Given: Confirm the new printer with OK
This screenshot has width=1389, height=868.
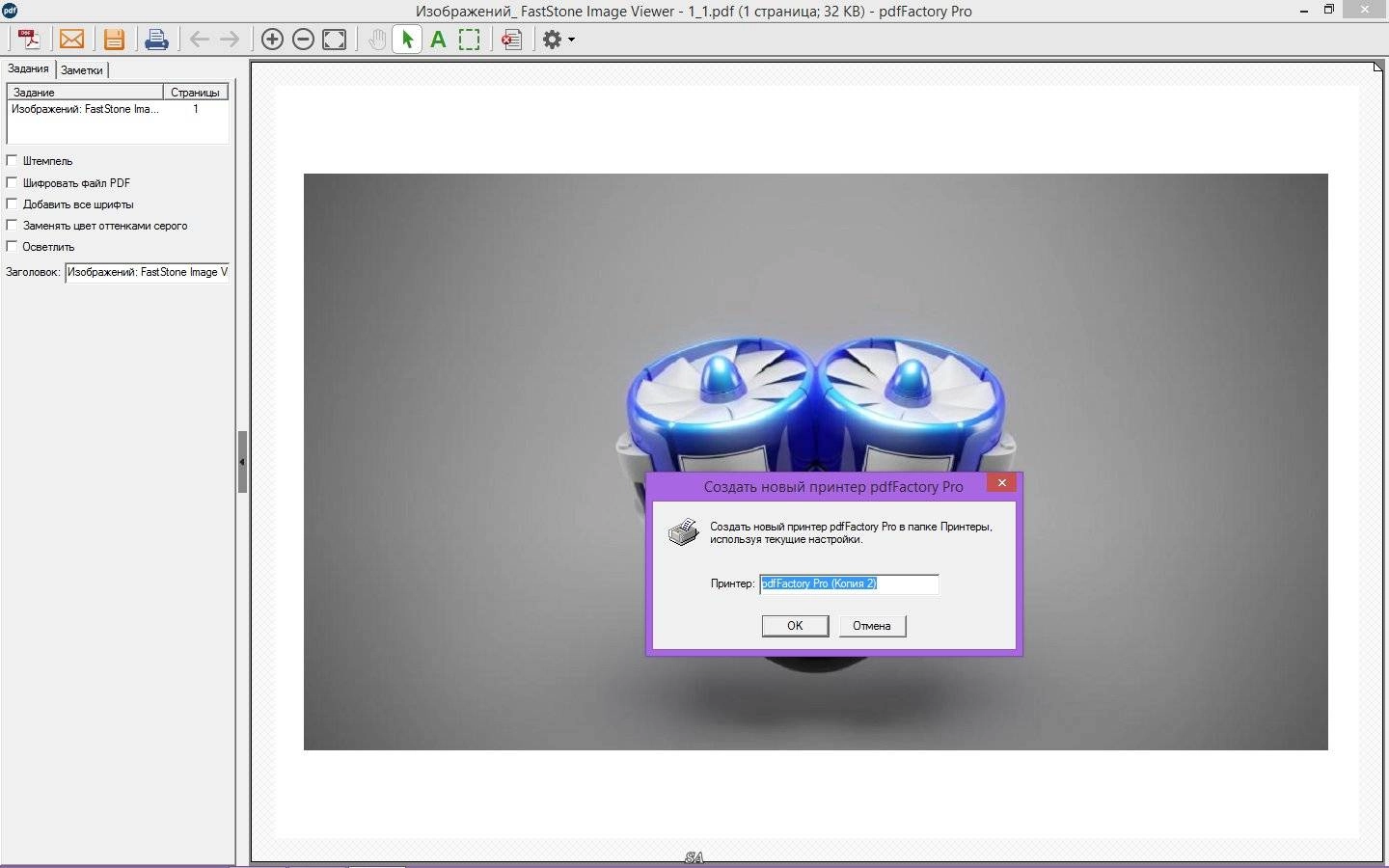Looking at the screenshot, I should 795,626.
